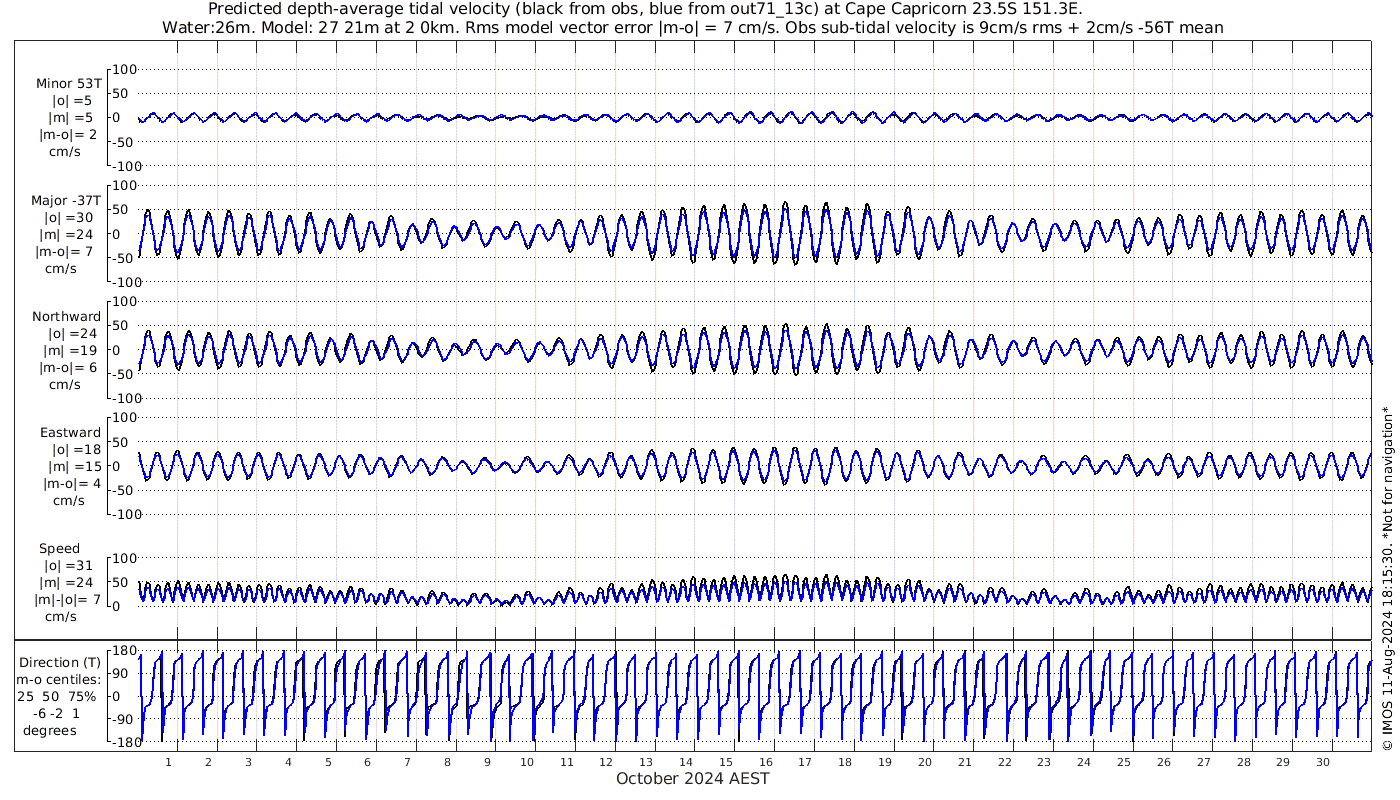Click "|o| =30" in the Major panel
This screenshot has width=1400, height=800.
click(x=69, y=218)
